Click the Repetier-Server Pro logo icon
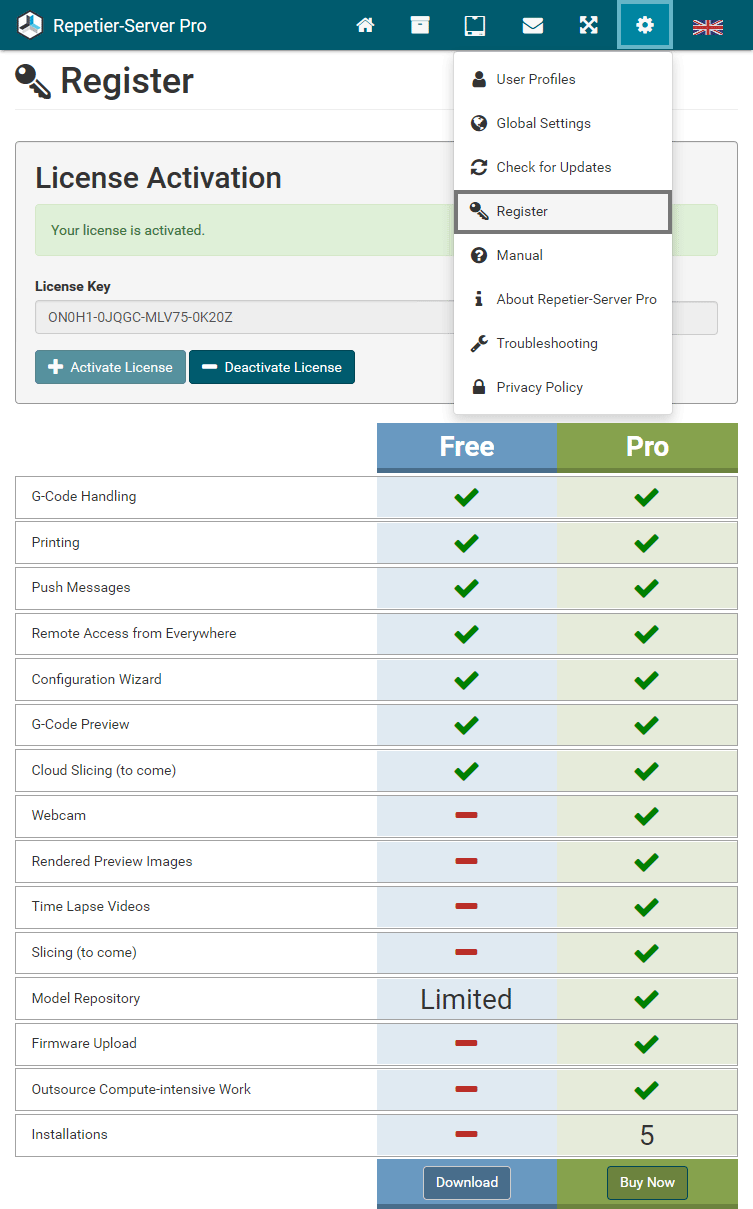This screenshot has width=753, height=1209. point(31,25)
